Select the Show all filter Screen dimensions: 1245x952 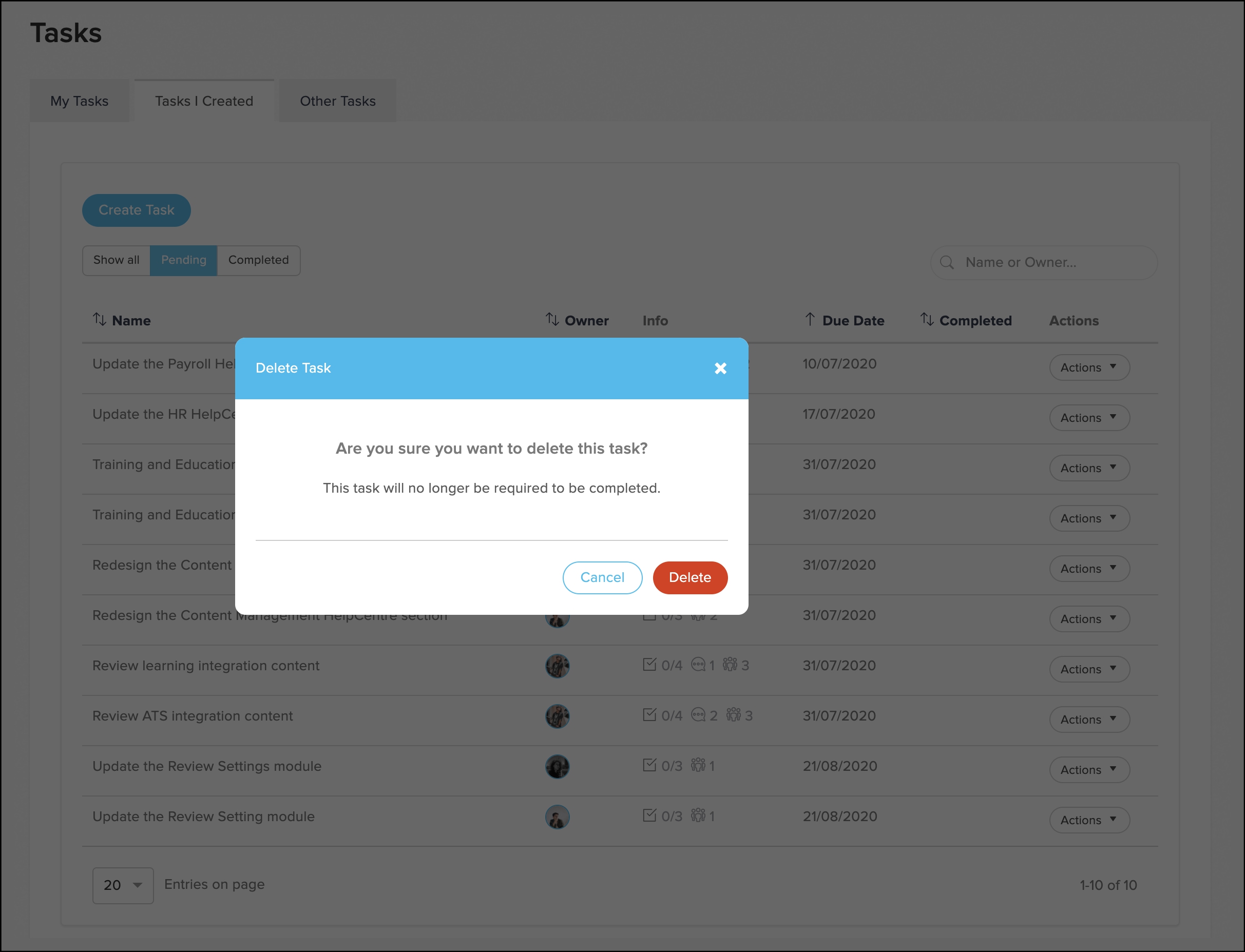[116, 260]
